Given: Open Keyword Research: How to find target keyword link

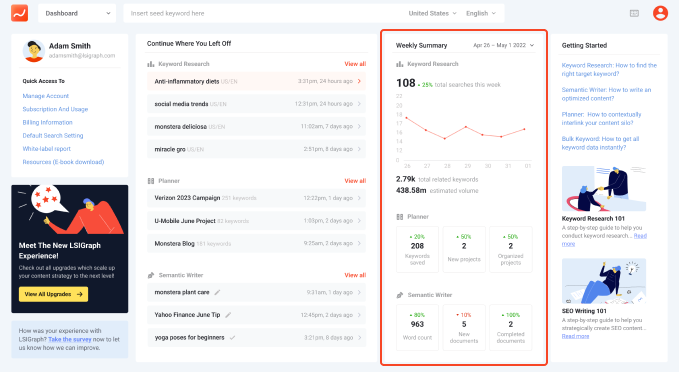Looking at the screenshot, I should click(609, 69).
